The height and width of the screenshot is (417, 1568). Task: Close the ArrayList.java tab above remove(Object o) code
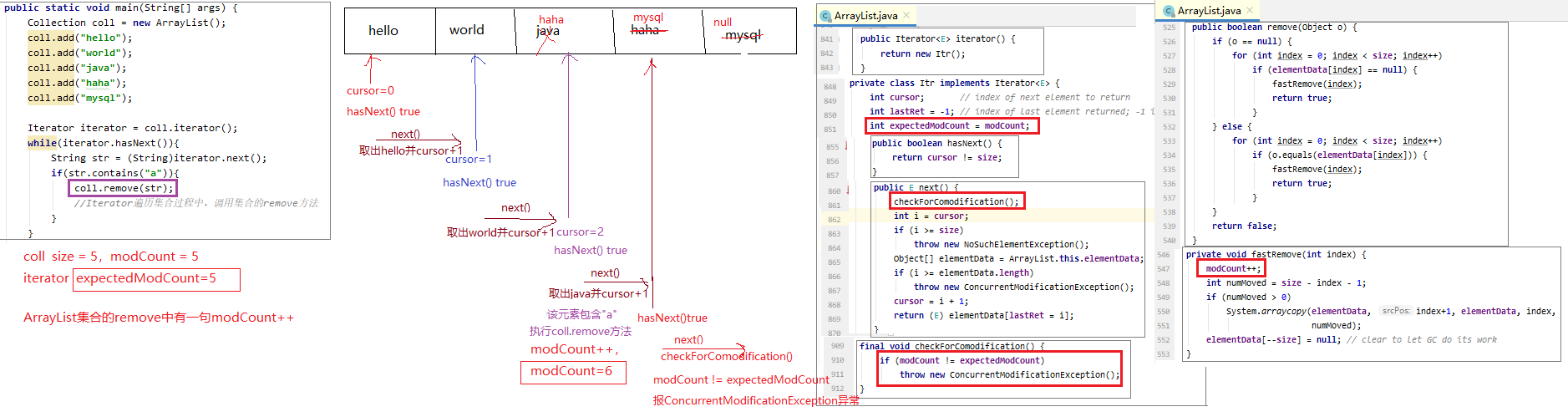coord(1250,10)
